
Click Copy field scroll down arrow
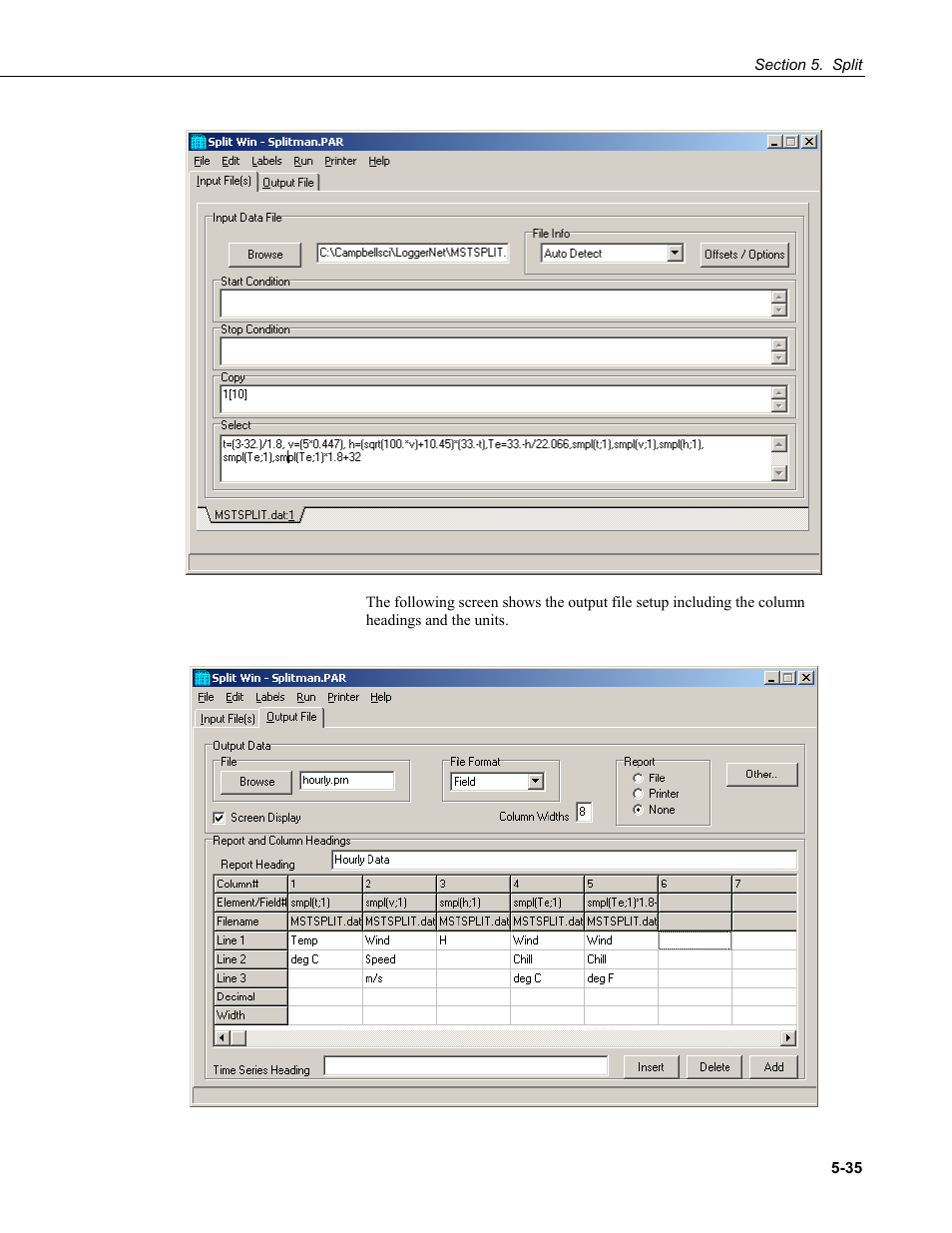tap(779, 406)
